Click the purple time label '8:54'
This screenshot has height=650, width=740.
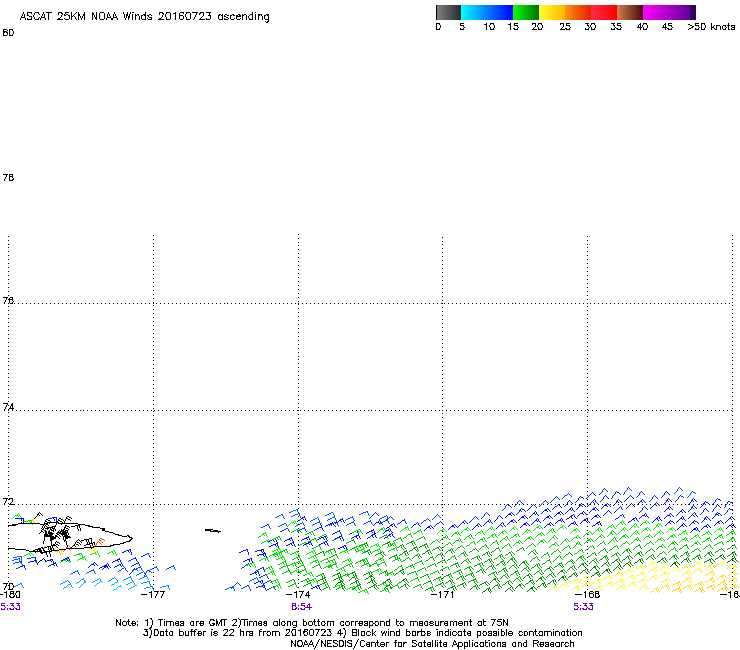(301, 607)
